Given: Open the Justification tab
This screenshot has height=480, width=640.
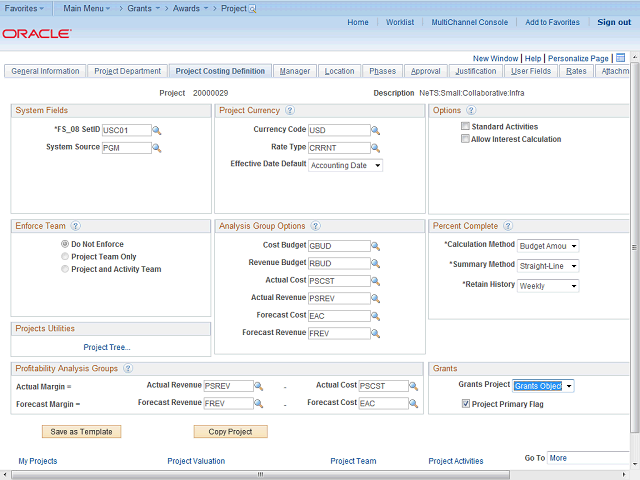Looking at the screenshot, I should pos(475,71).
